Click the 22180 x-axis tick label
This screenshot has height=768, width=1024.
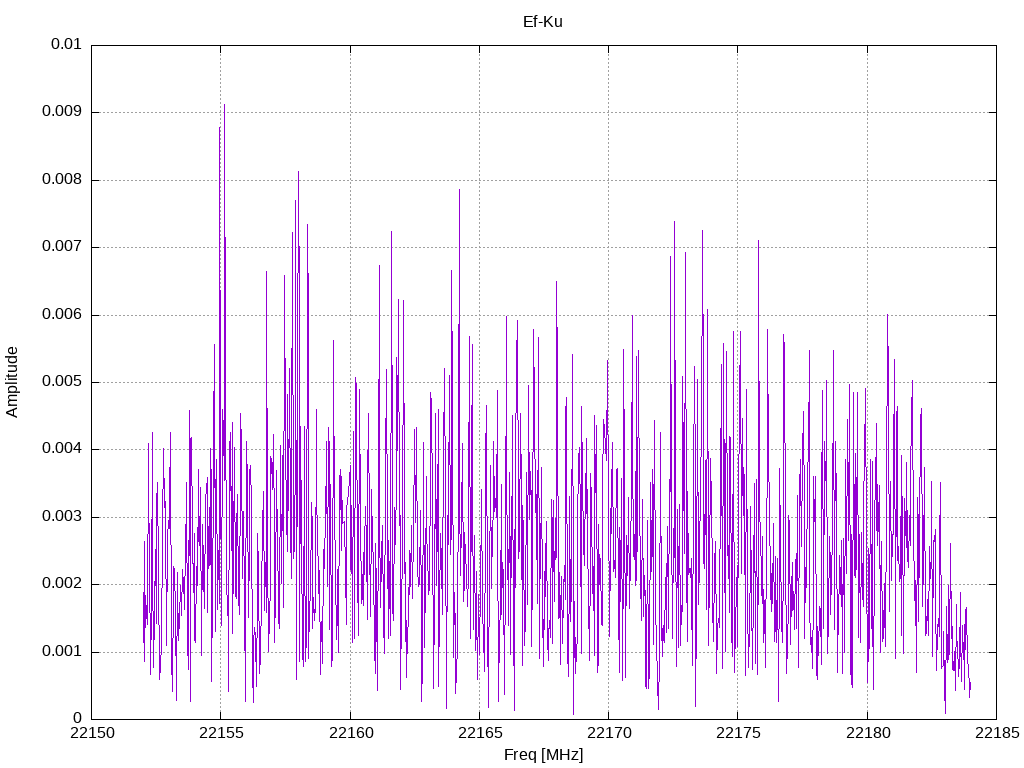[x=868, y=733]
